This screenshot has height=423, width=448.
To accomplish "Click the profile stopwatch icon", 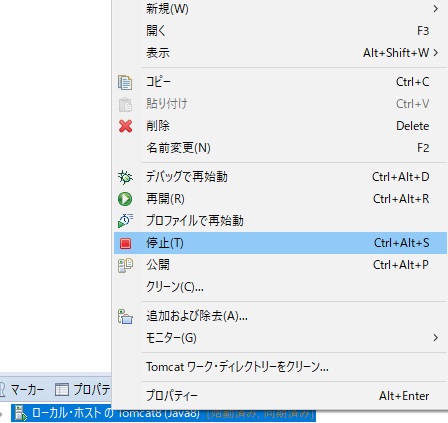I will click(x=125, y=221).
